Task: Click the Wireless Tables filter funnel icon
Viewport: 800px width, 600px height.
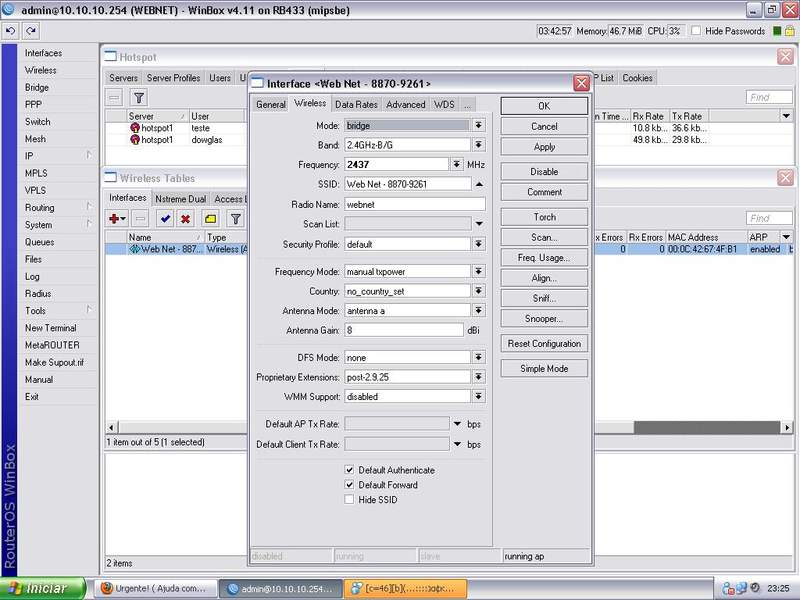Action: [x=235, y=219]
